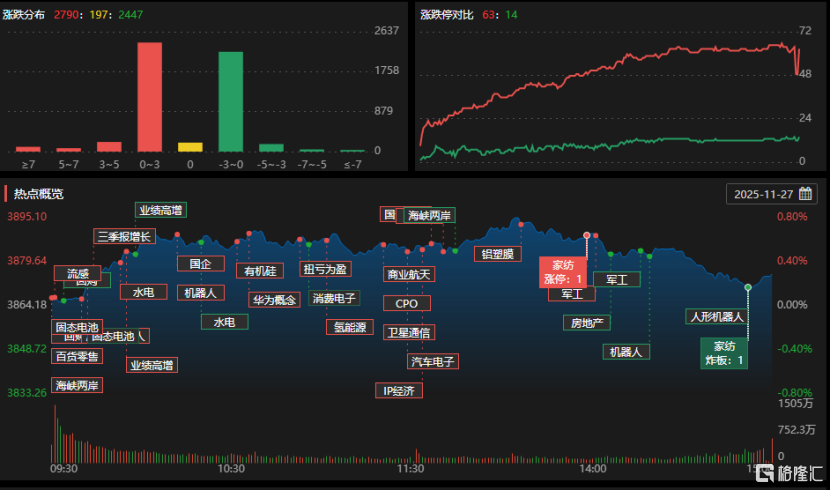Click the CPO hotspot tag
830x490 pixels.
tap(407, 303)
